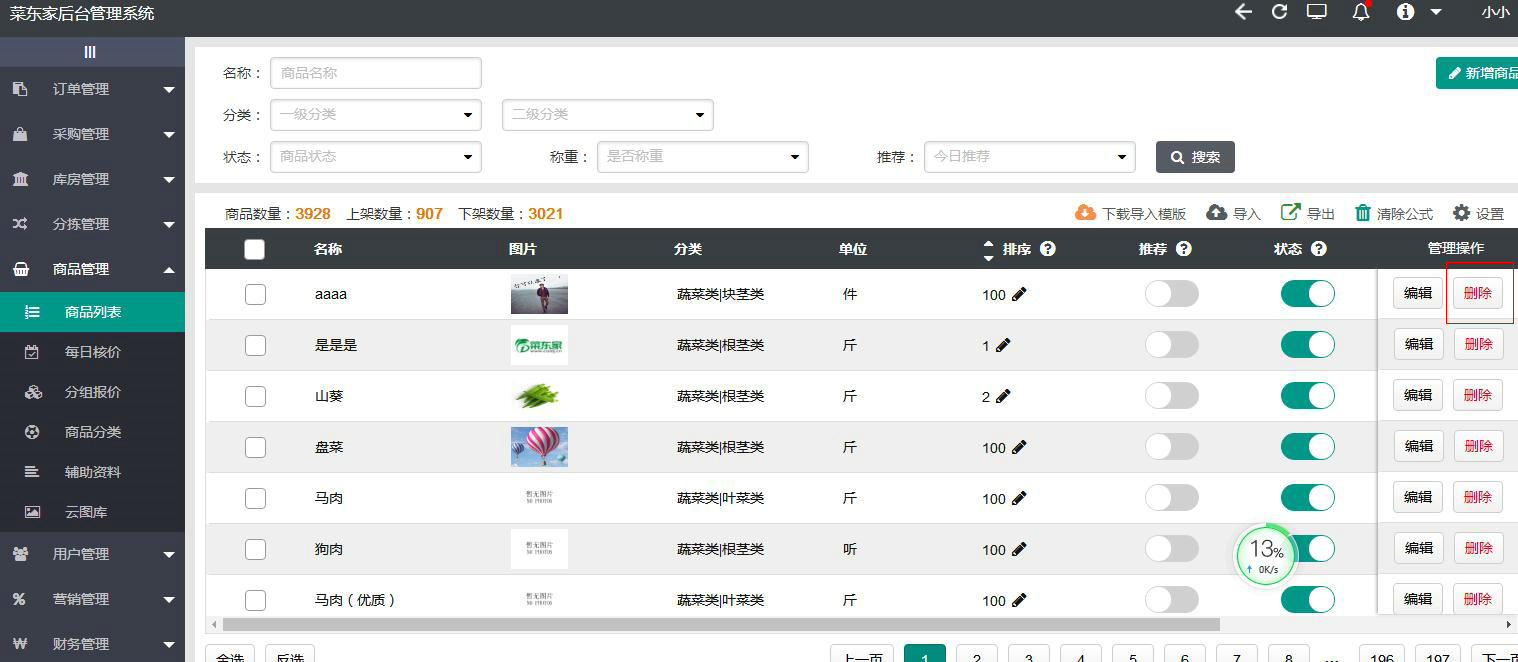Enable the recommend toggle for aaaa
The image size is (1518, 662).
(x=1171, y=293)
